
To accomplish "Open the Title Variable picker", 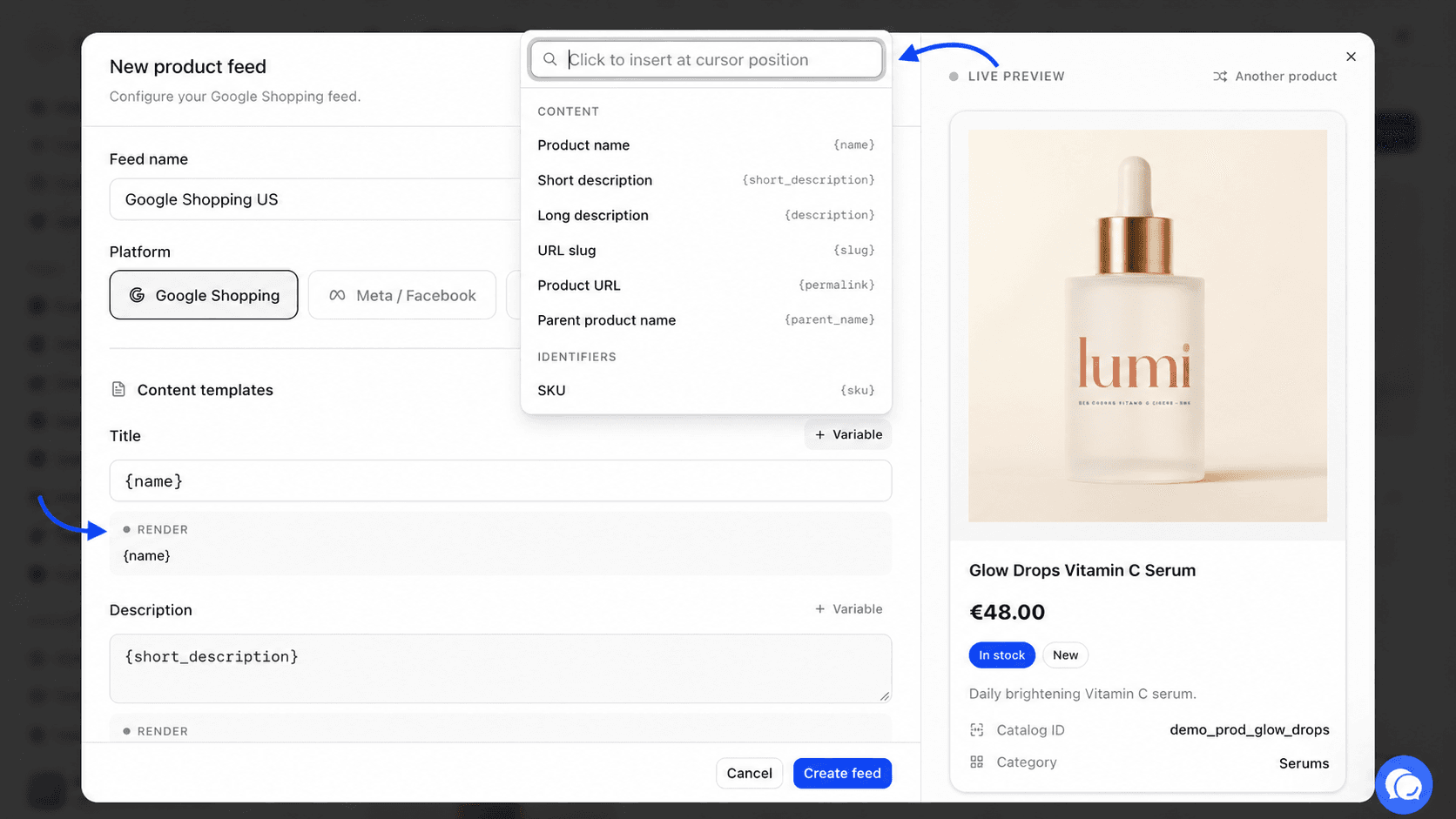I will click(x=848, y=434).
